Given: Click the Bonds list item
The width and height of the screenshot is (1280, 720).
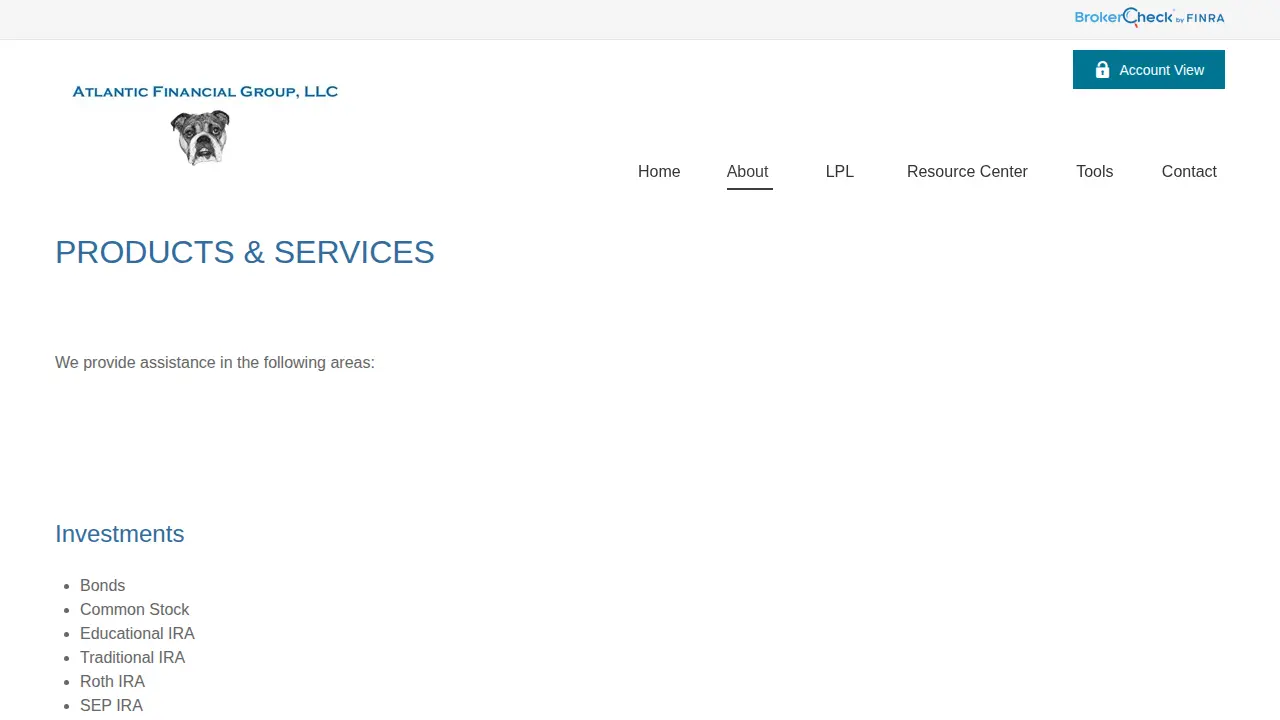Looking at the screenshot, I should [103, 585].
